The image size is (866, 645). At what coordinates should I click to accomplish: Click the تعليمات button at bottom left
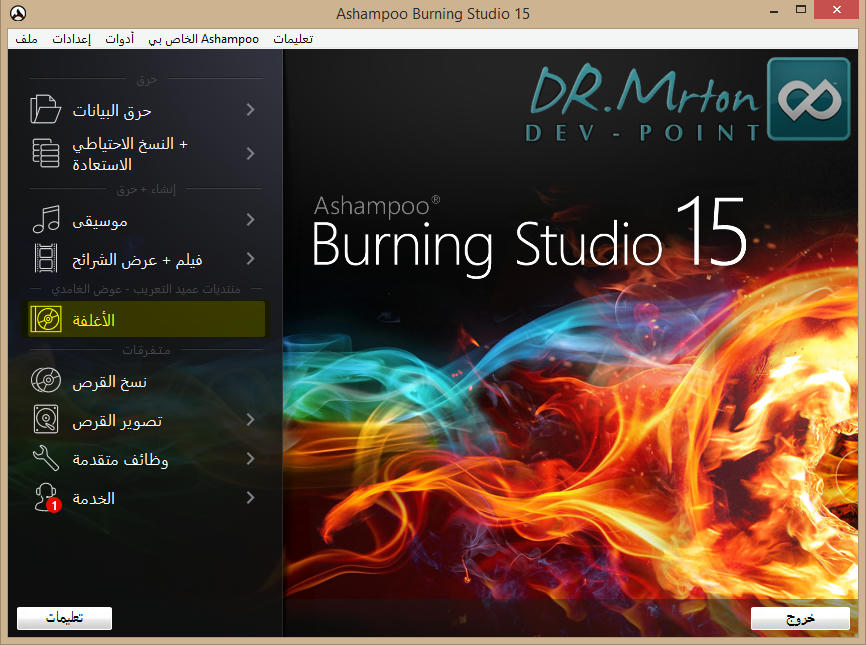coord(65,618)
